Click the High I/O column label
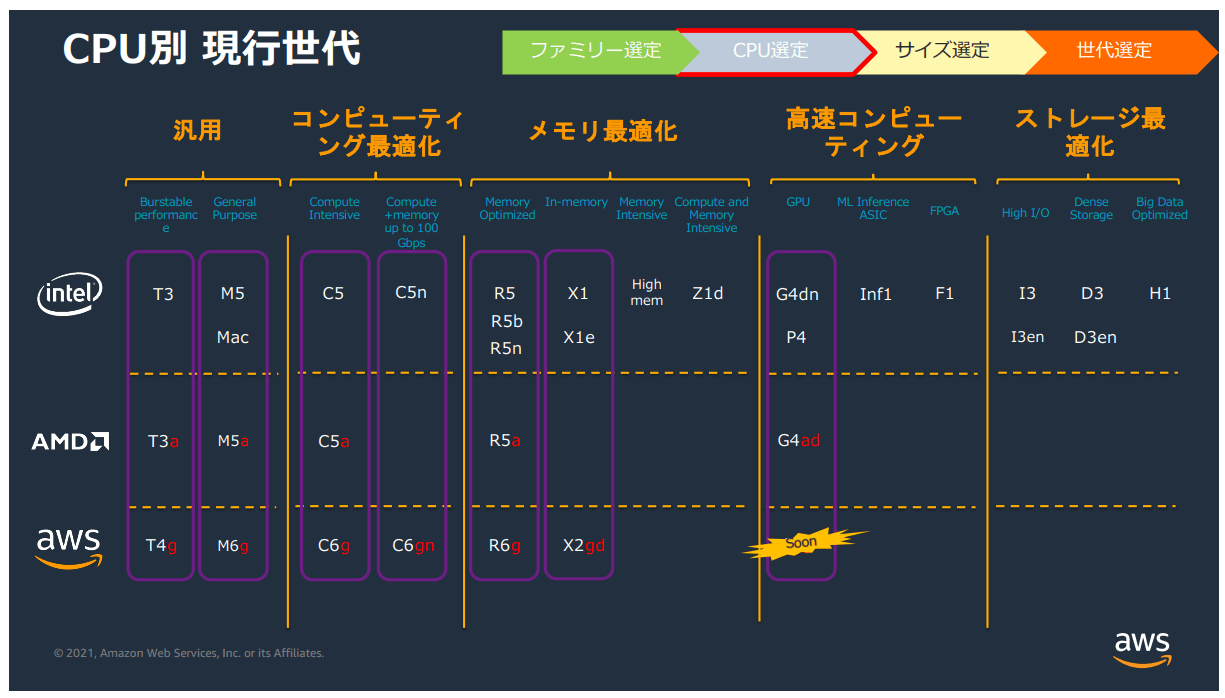1225x698 pixels. click(1026, 213)
